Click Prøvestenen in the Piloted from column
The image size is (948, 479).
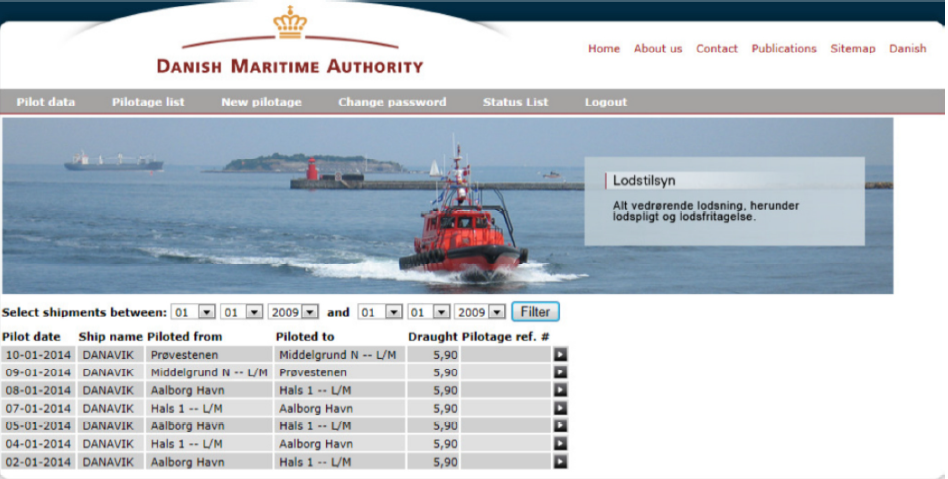184,355
